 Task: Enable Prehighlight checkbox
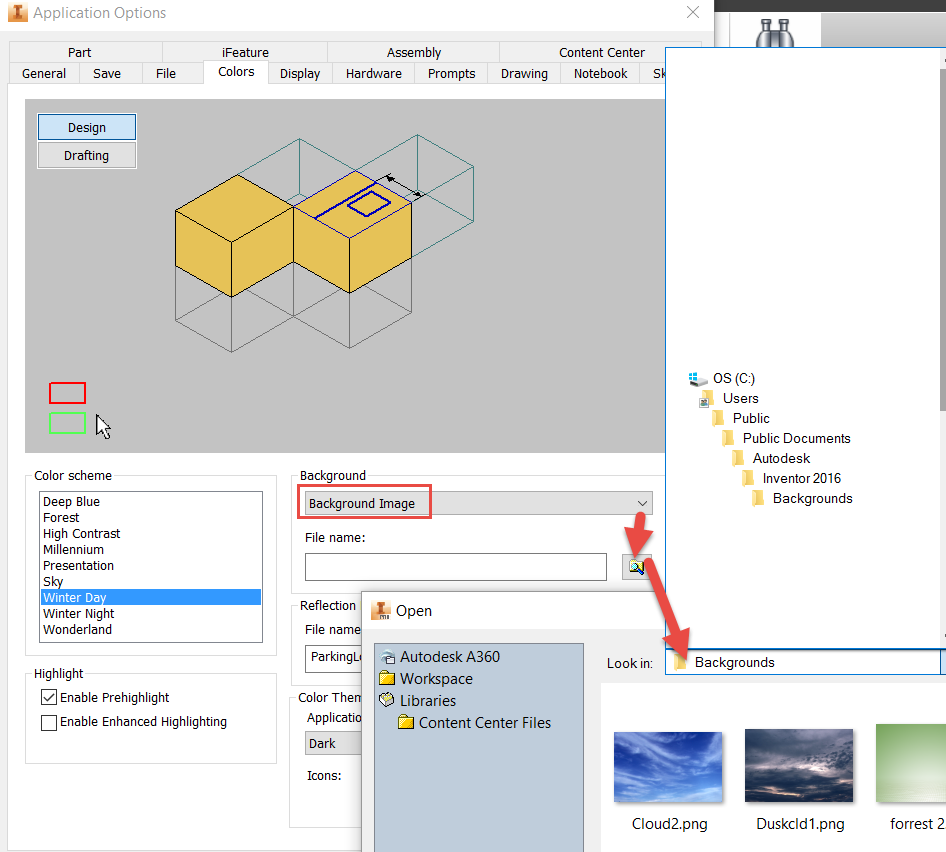pos(49,698)
